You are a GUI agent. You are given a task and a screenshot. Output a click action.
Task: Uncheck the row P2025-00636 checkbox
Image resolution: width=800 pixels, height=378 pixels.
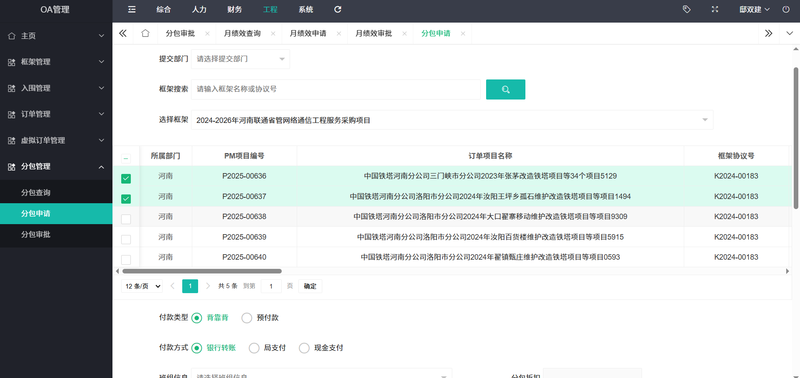[126, 178]
